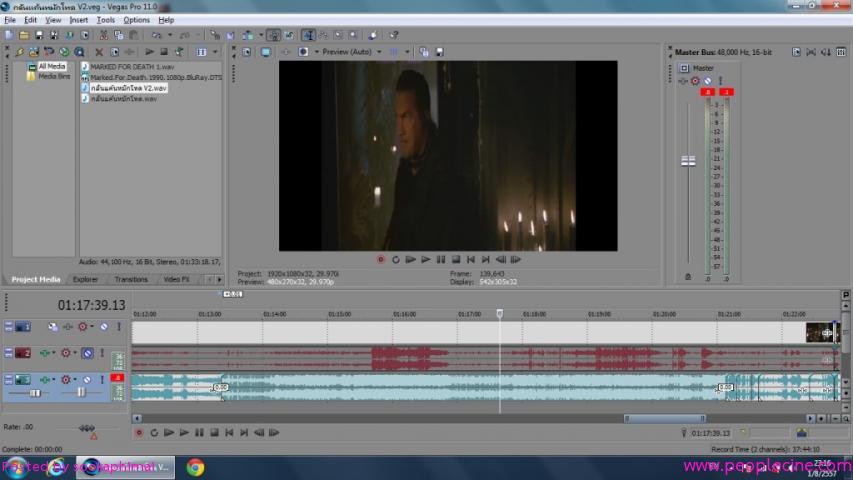
Task: Copy snapshot to clipboard in the preview toolbar
Action: tap(424, 52)
